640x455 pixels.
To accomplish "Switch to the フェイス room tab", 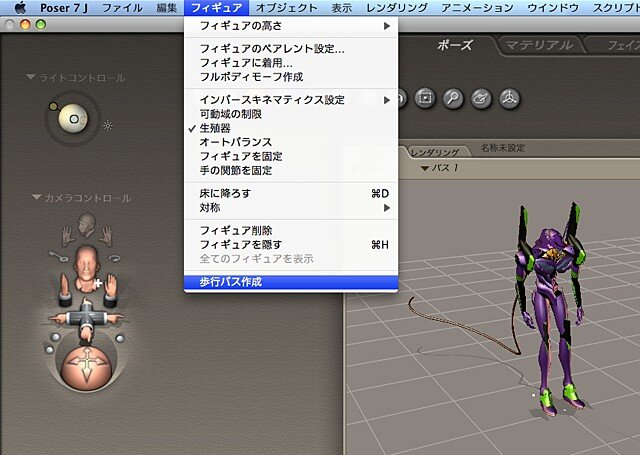I will coord(618,45).
